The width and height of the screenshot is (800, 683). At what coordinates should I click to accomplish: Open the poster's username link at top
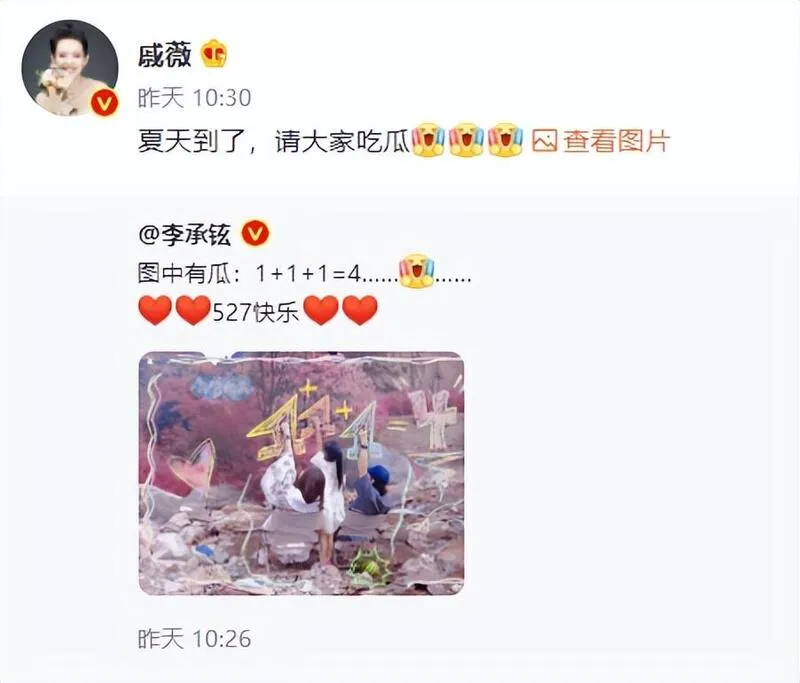[164, 54]
